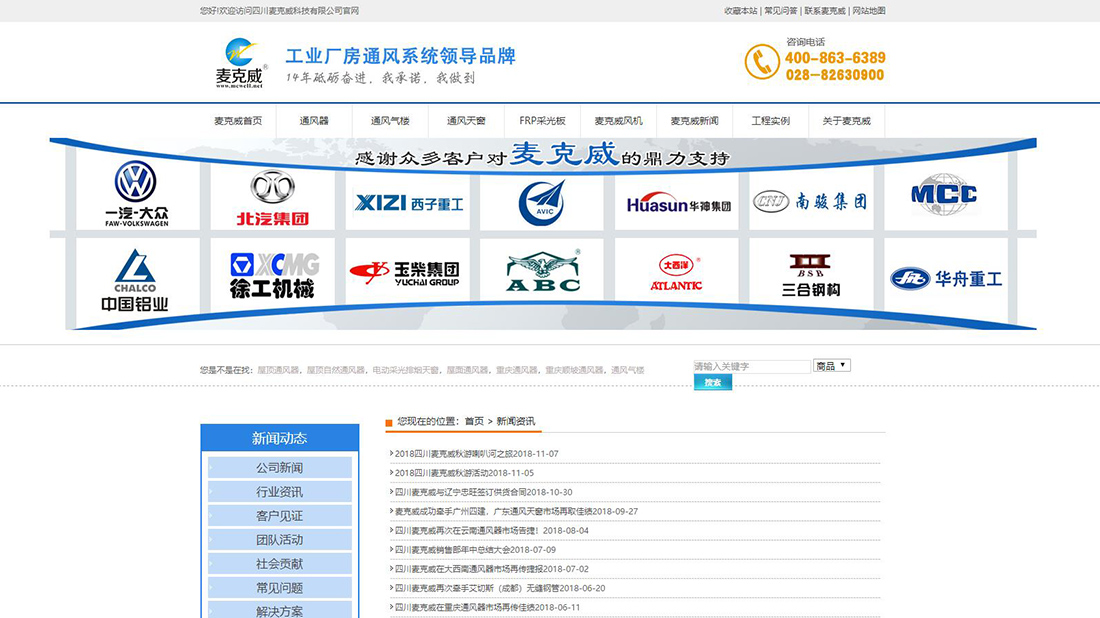
Task: Select 公司新闻 in the sidebar
Action: pyautogui.click(x=279, y=468)
